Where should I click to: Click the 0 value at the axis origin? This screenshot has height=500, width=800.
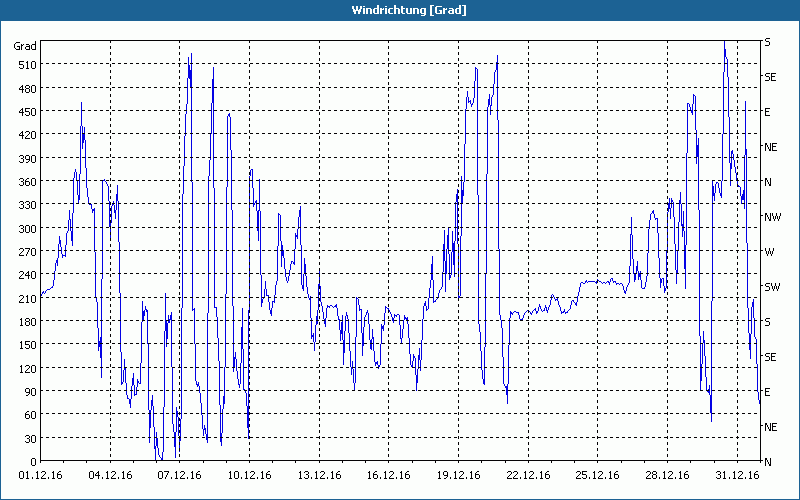[34, 462]
